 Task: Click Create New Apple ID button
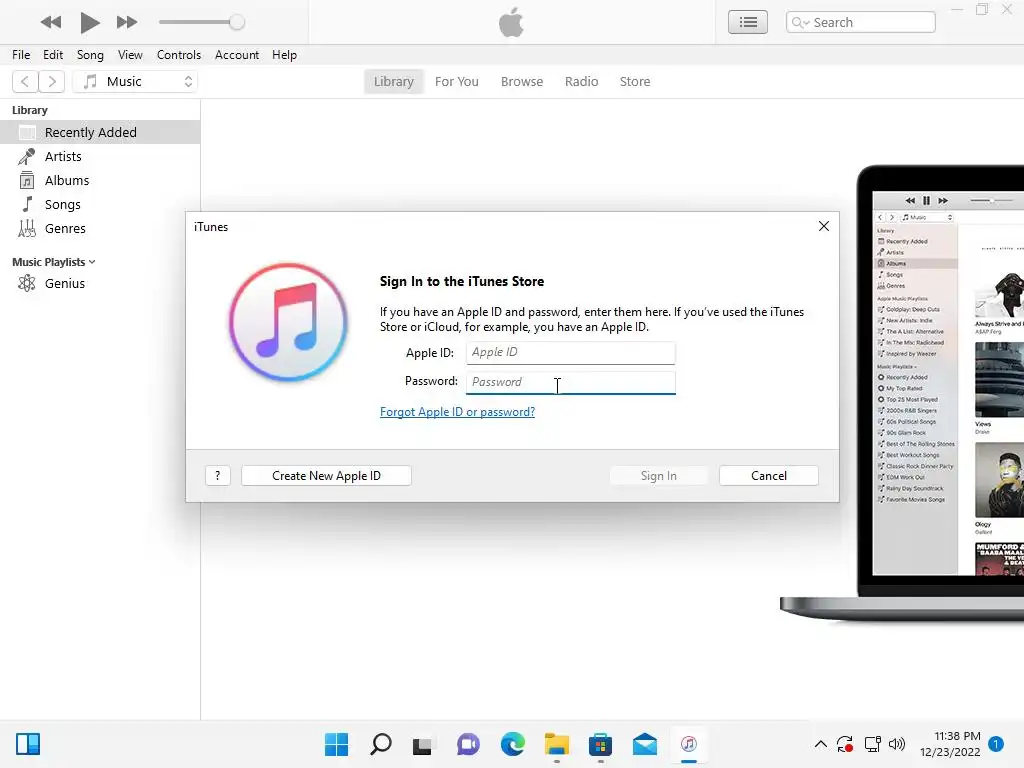click(326, 476)
